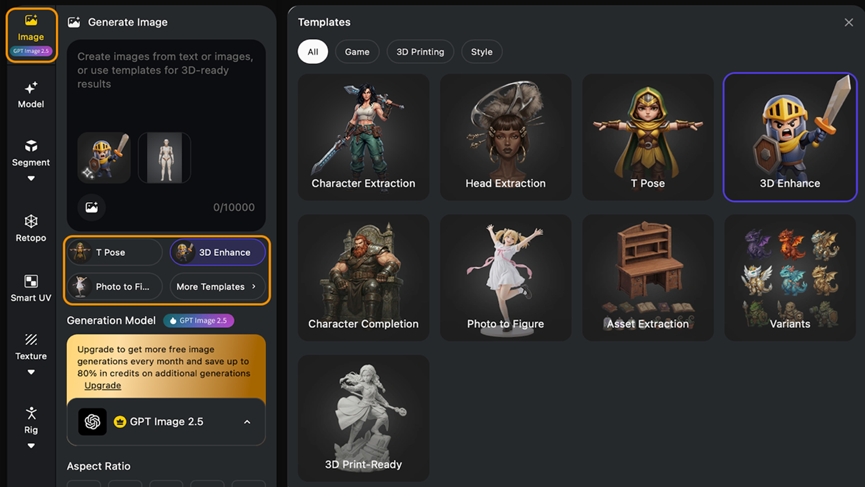Click the Generate Image header icon

(74, 22)
